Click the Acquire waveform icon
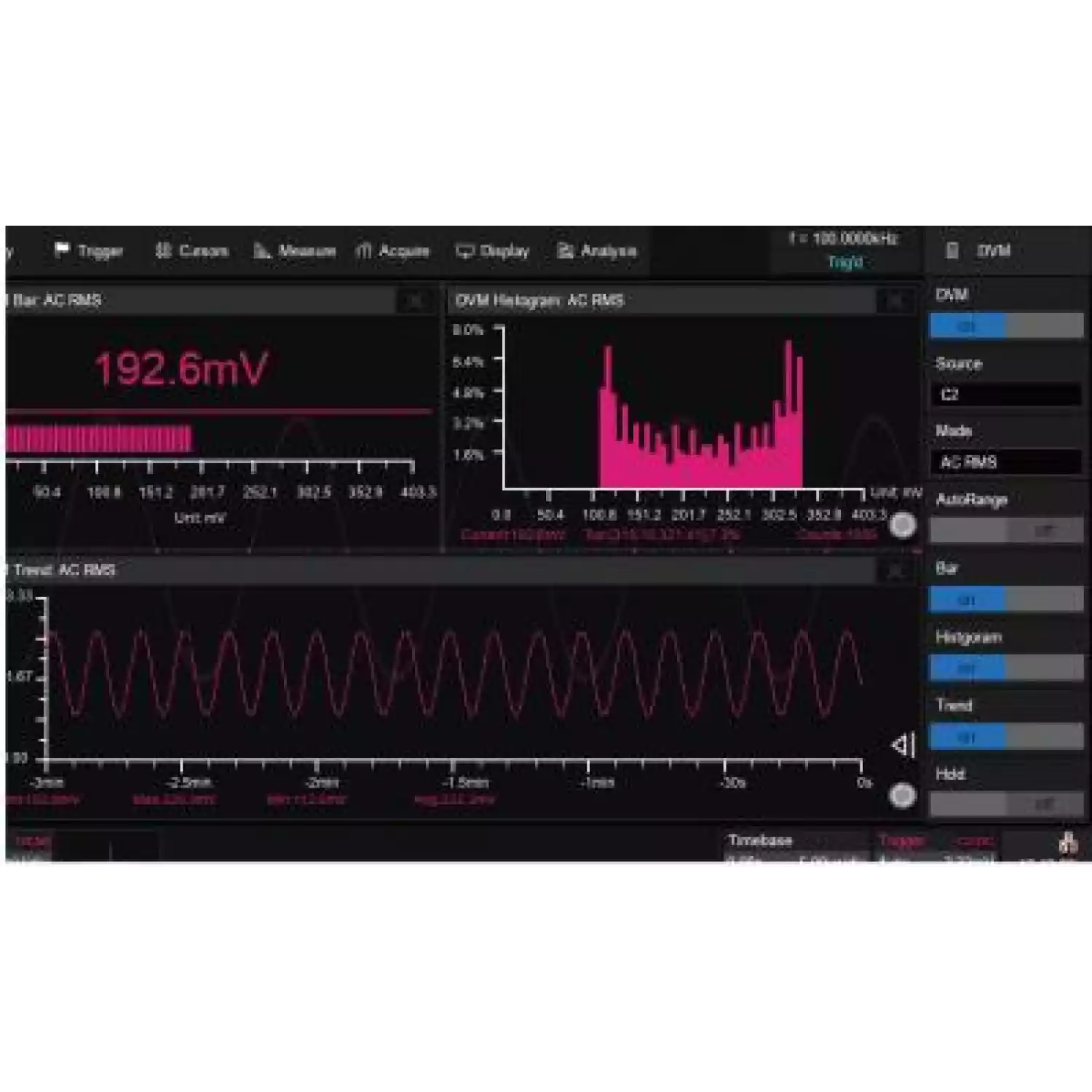Screen dimensions: 1092x1092 tap(364, 251)
